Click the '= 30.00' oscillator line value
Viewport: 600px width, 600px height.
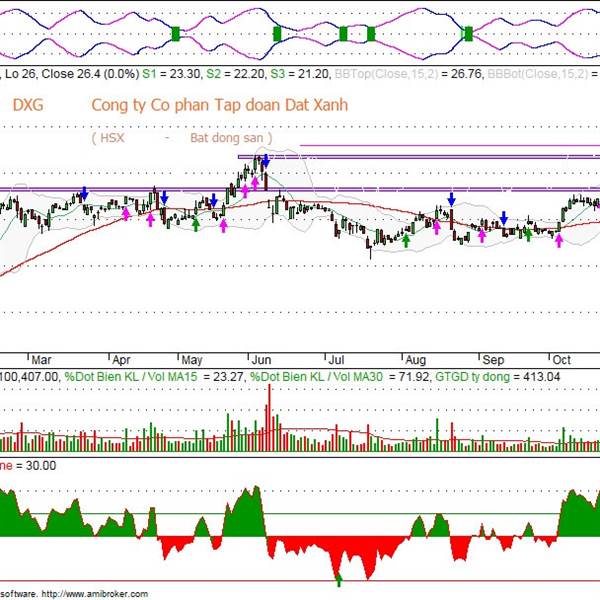pos(36,466)
